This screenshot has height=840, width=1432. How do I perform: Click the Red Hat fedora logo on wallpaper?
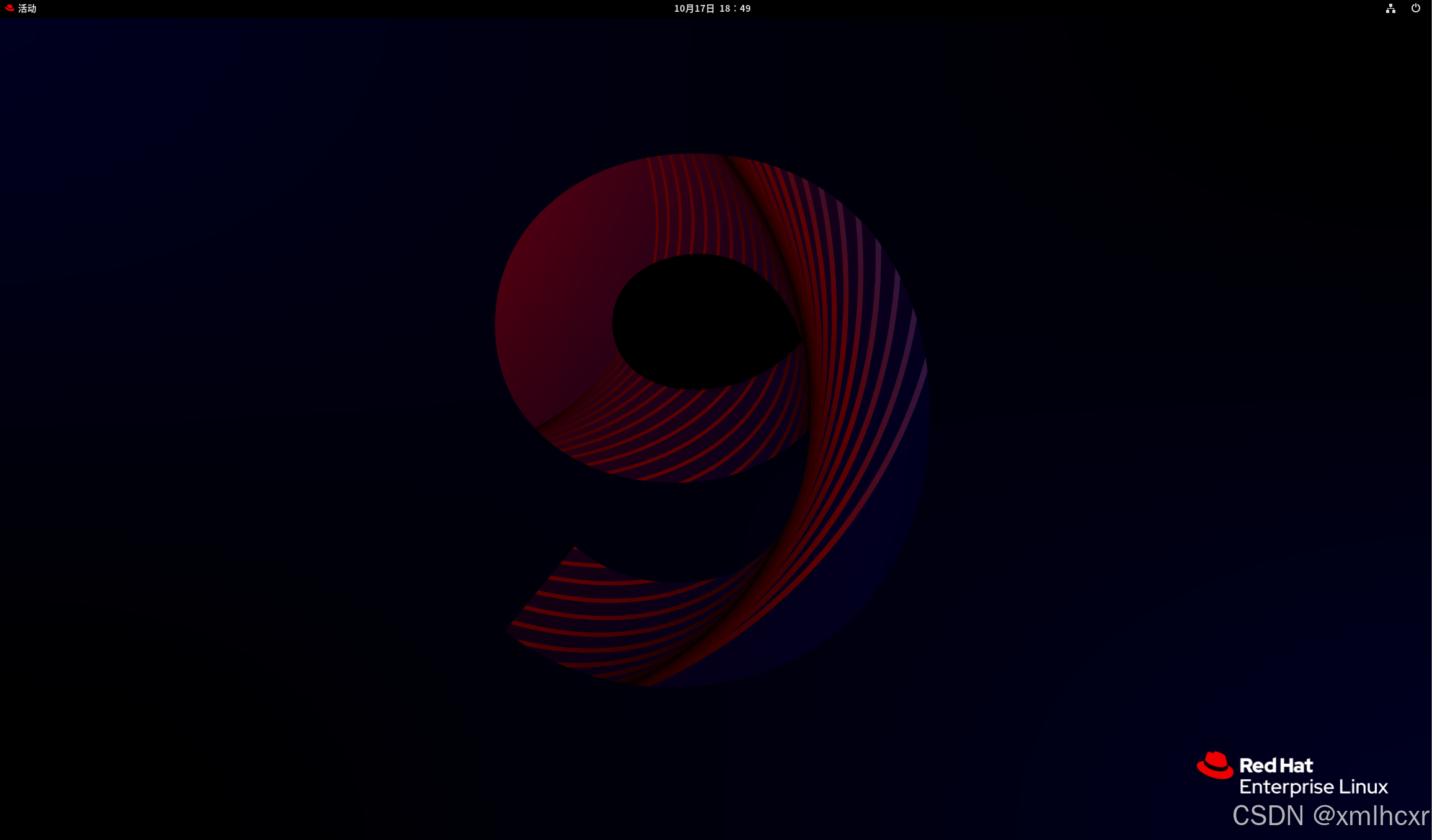click(x=1214, y=766)
